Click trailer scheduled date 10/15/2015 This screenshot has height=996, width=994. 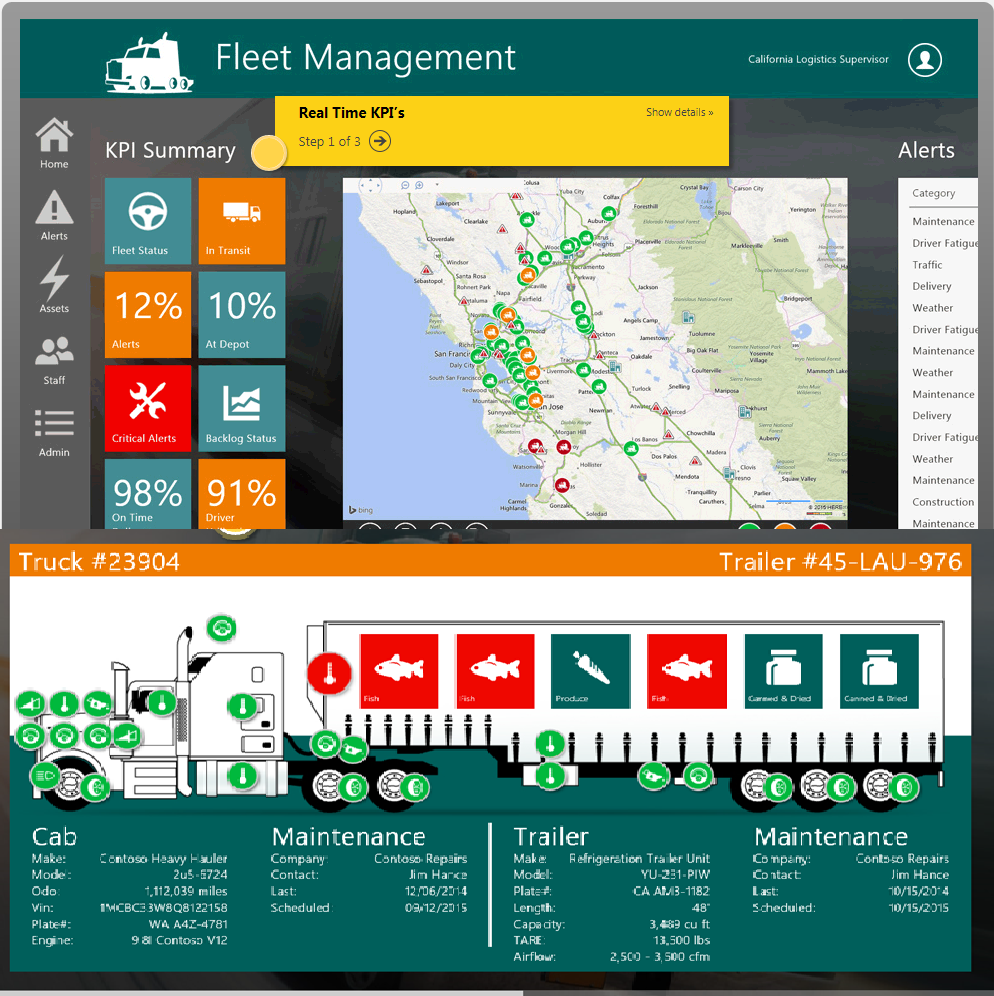(x=918, y=908)
